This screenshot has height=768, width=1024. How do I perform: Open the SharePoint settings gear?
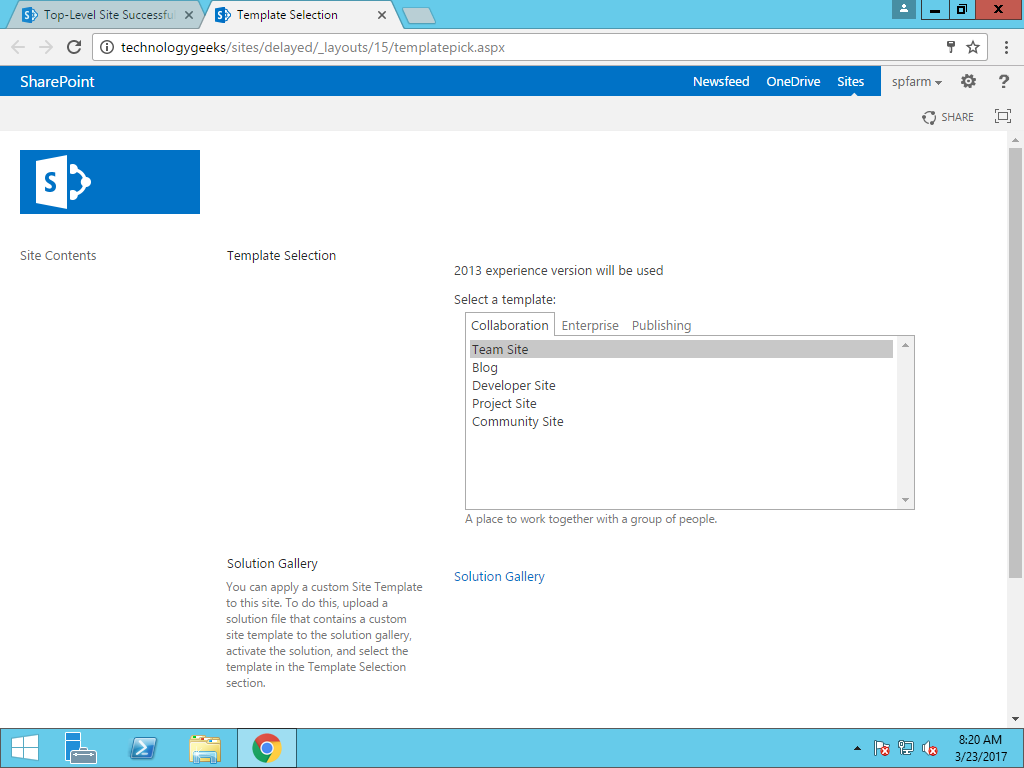[x=968, y=81]
